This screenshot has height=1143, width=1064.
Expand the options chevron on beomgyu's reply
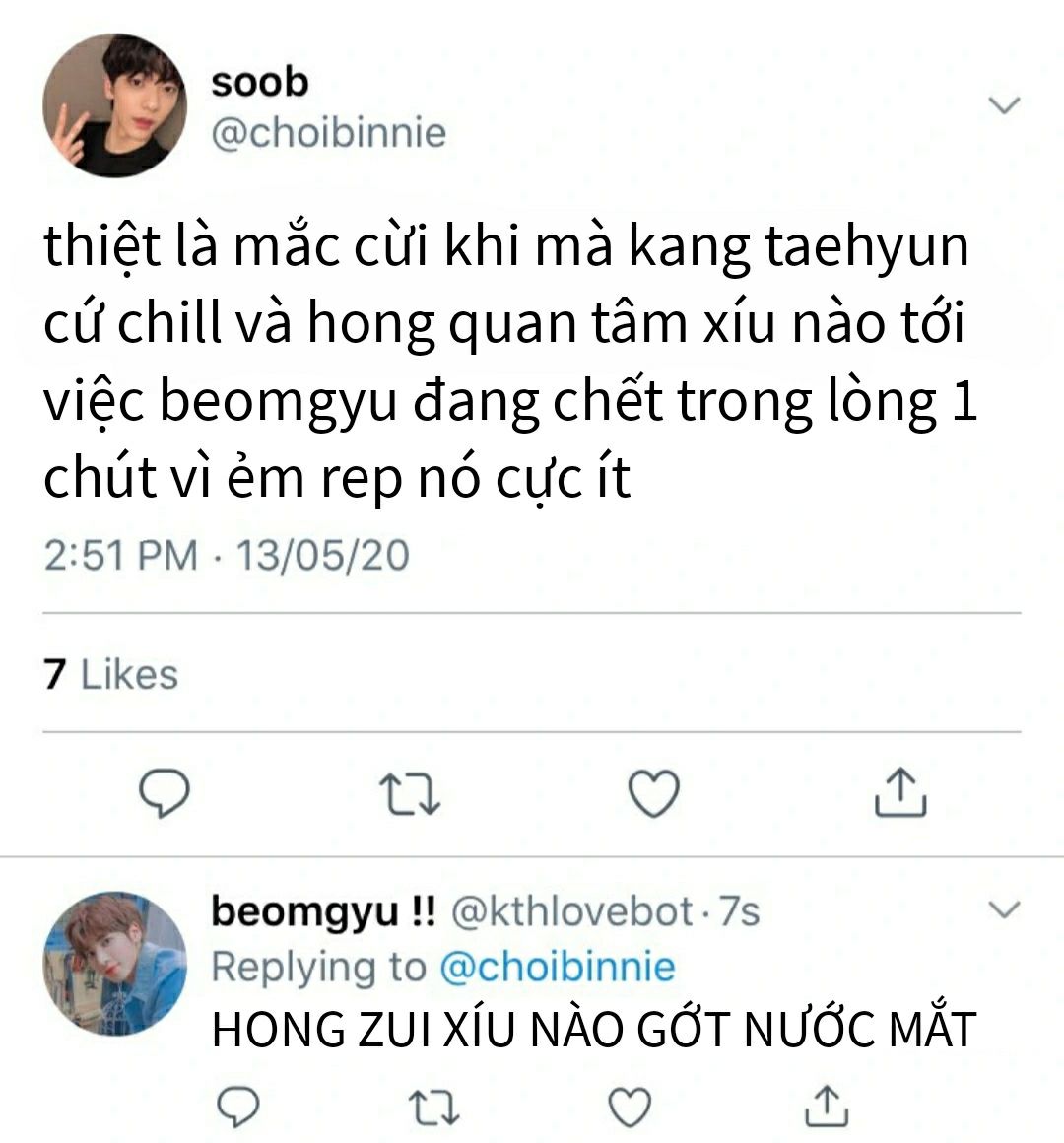point(1004,909)
